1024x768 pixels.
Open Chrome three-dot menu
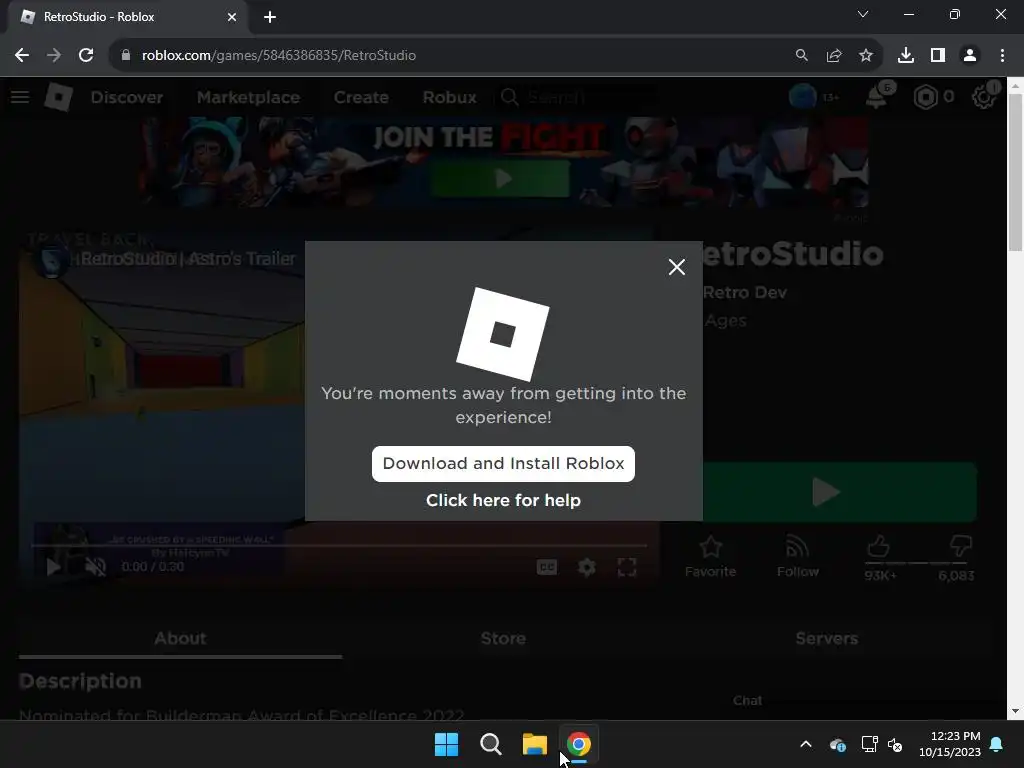pyautogui.click(x=1002, y=56)
